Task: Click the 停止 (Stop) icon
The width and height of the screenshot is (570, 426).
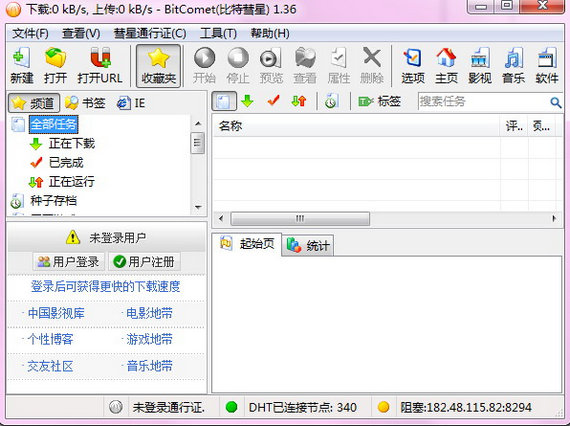Action: (x=238, y=58)
